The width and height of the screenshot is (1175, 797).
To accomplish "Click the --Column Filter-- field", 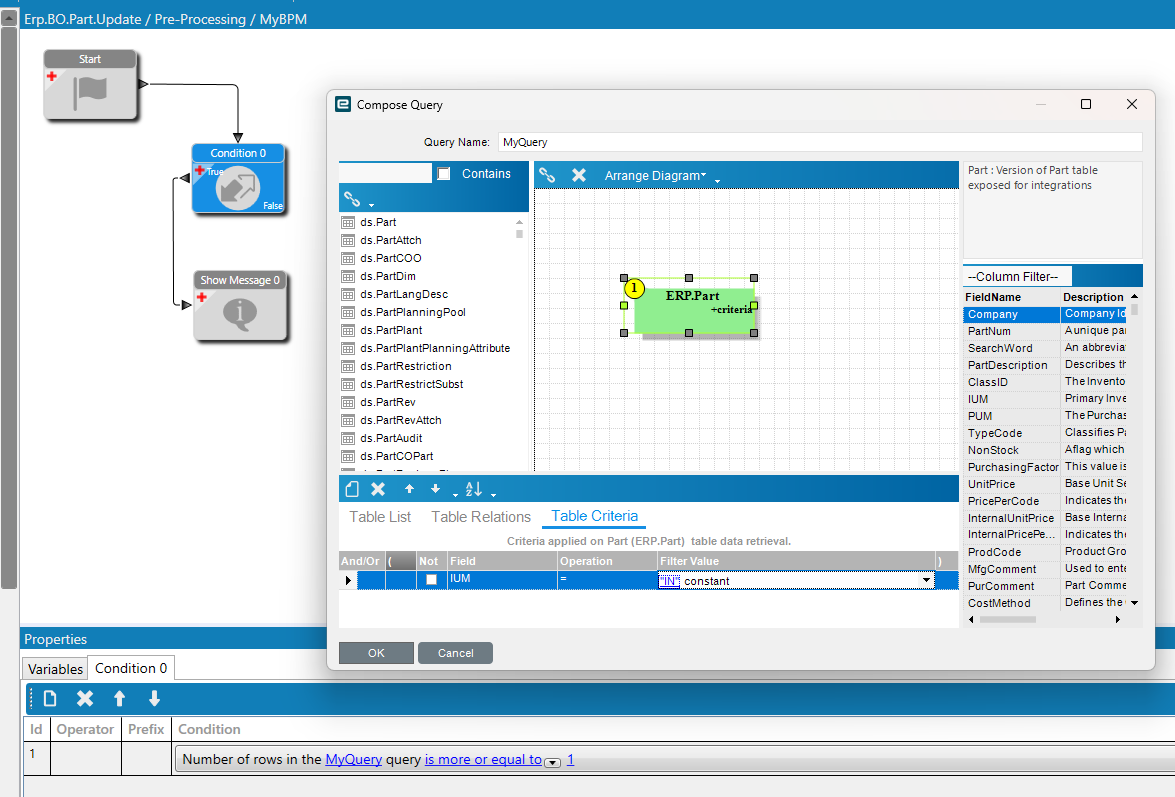I will [x=1017, y=276].
